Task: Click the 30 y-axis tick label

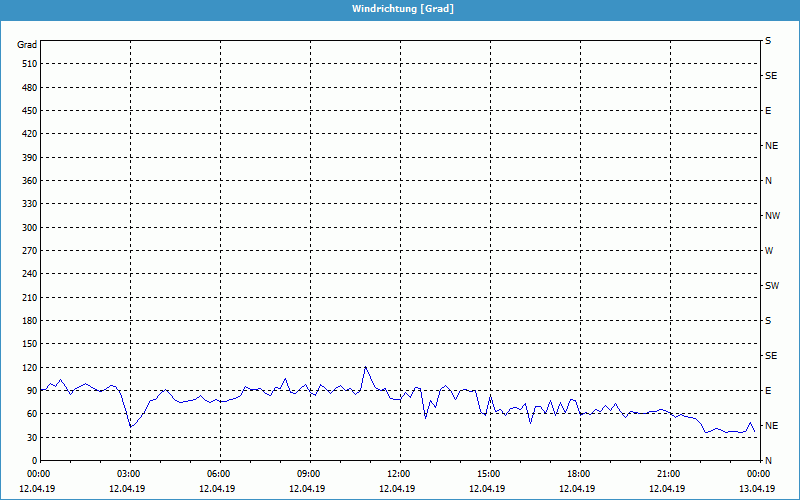Action: click(x=30, y=438)
